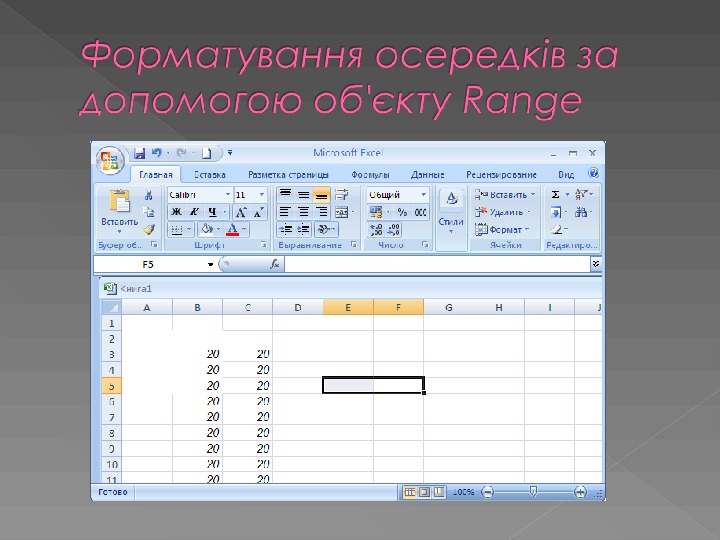Switch to Page Layout view
720x540 pixels.
(425, 492)
